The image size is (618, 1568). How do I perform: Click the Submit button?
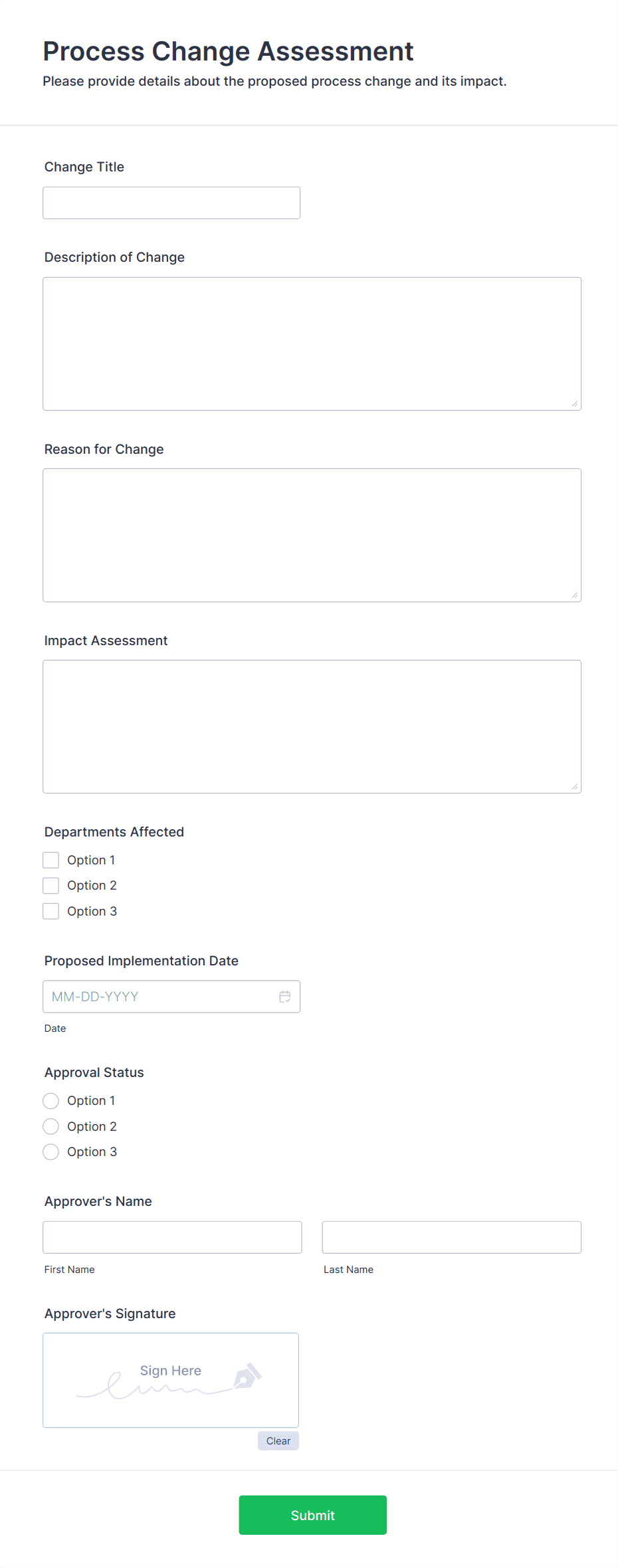click(312, 1515)
